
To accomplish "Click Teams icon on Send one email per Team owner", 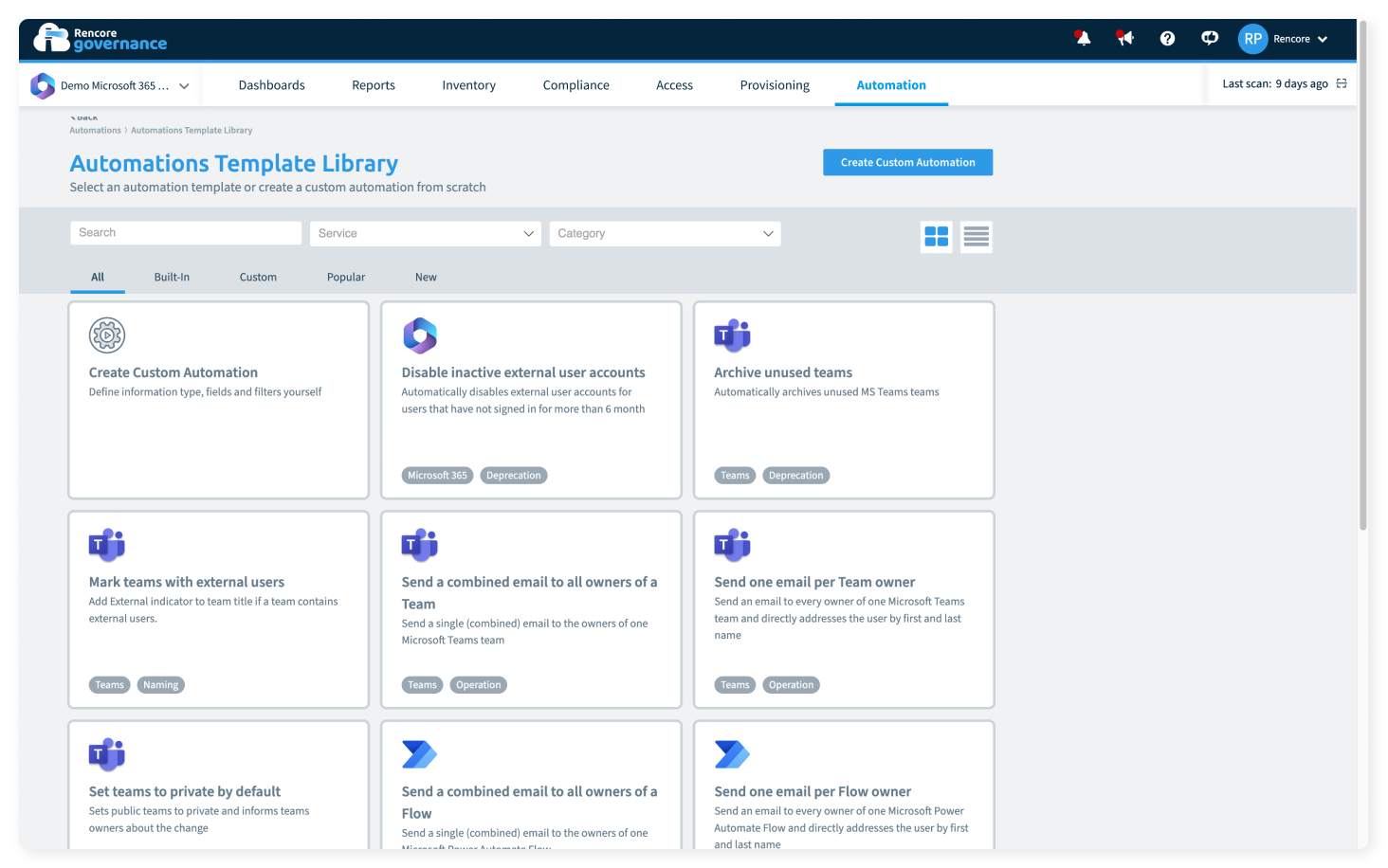I will point(732,545).
